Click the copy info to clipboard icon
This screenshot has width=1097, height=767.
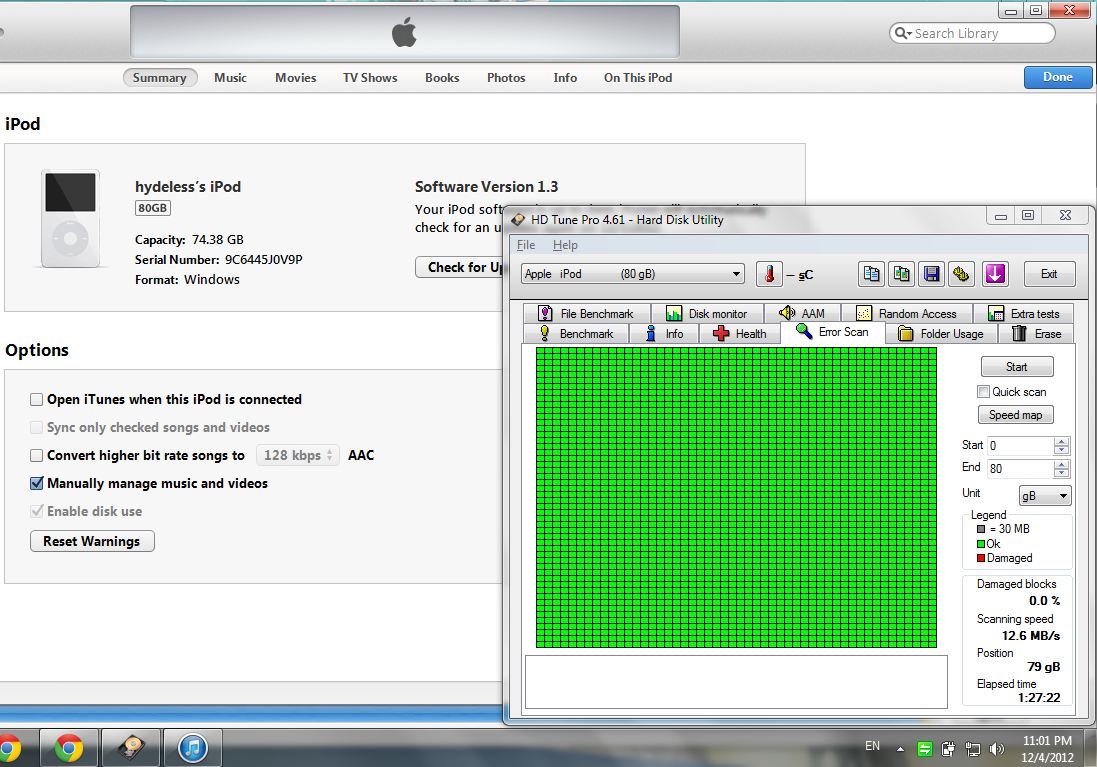[x=871, y=274]
